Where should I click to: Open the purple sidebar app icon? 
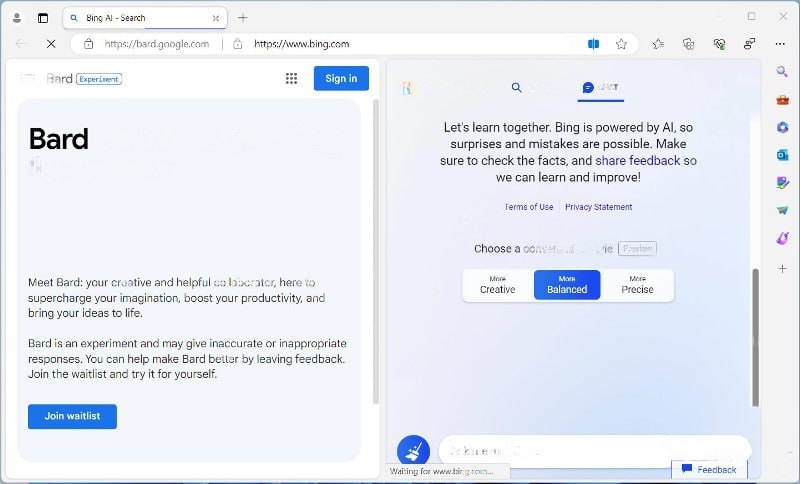pyautogui.click(x=782, y=238)
